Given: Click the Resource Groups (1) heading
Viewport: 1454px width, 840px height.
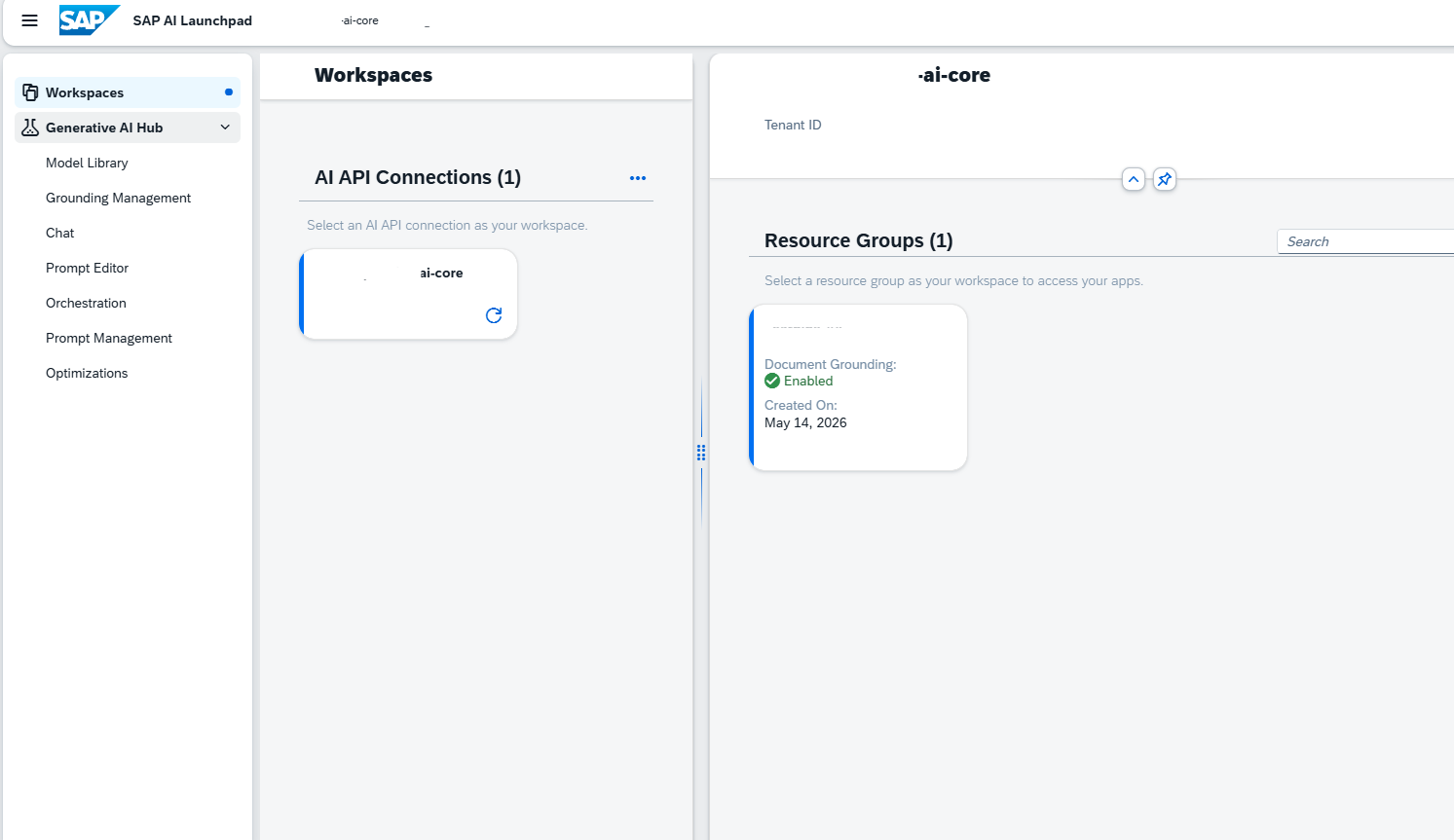Looking at the screenshot, I should click(x=859, y=240).
